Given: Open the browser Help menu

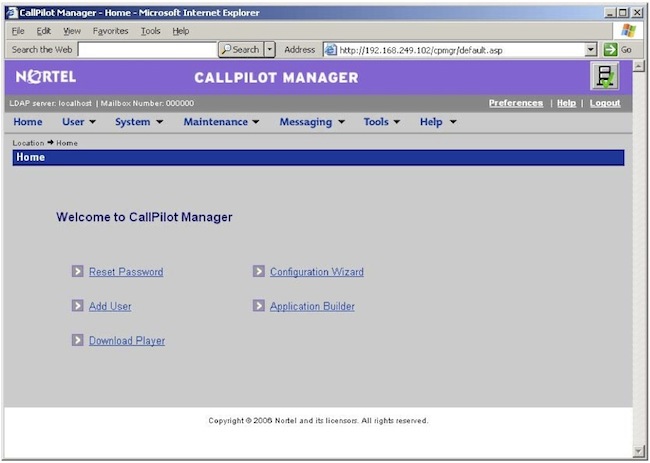Looking at the screenshot, I should click(x=181, y=31).
